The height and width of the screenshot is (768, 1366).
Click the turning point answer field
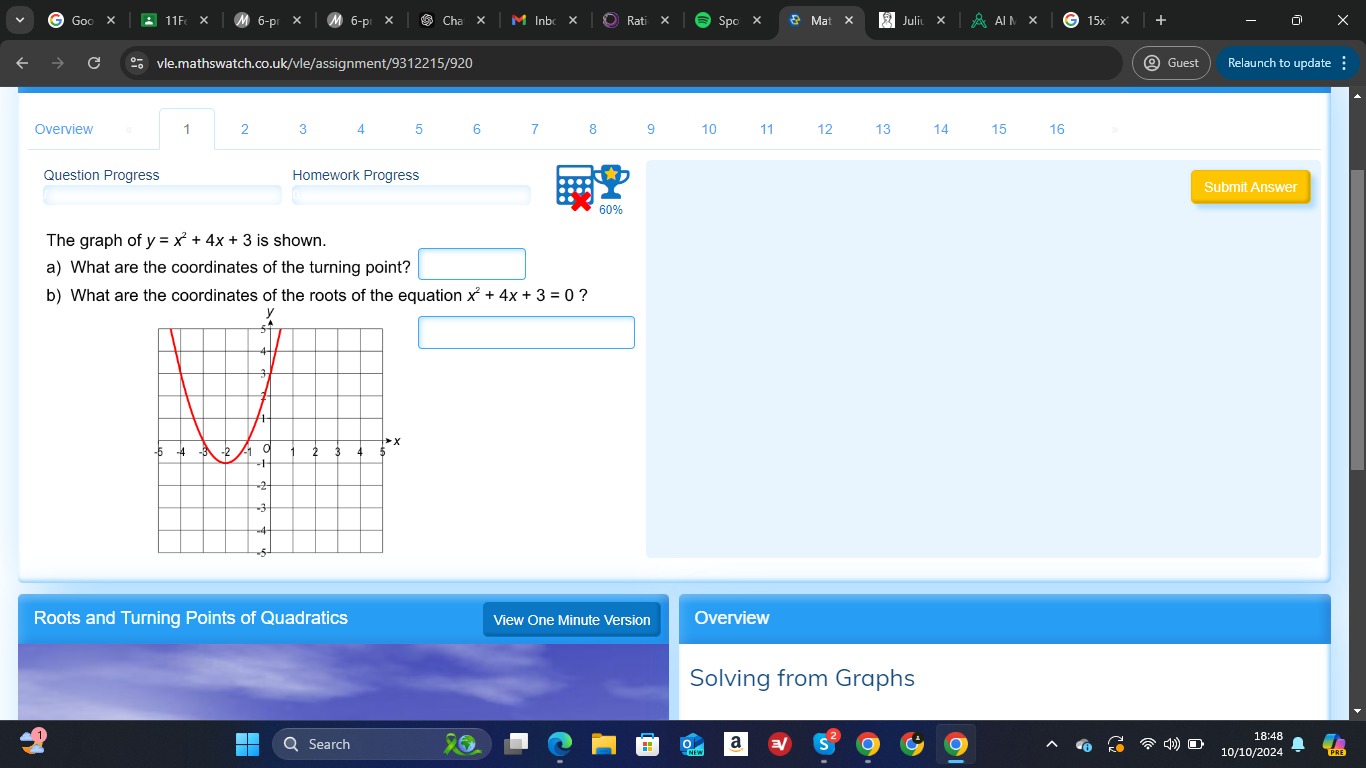(x=472, y=264)
